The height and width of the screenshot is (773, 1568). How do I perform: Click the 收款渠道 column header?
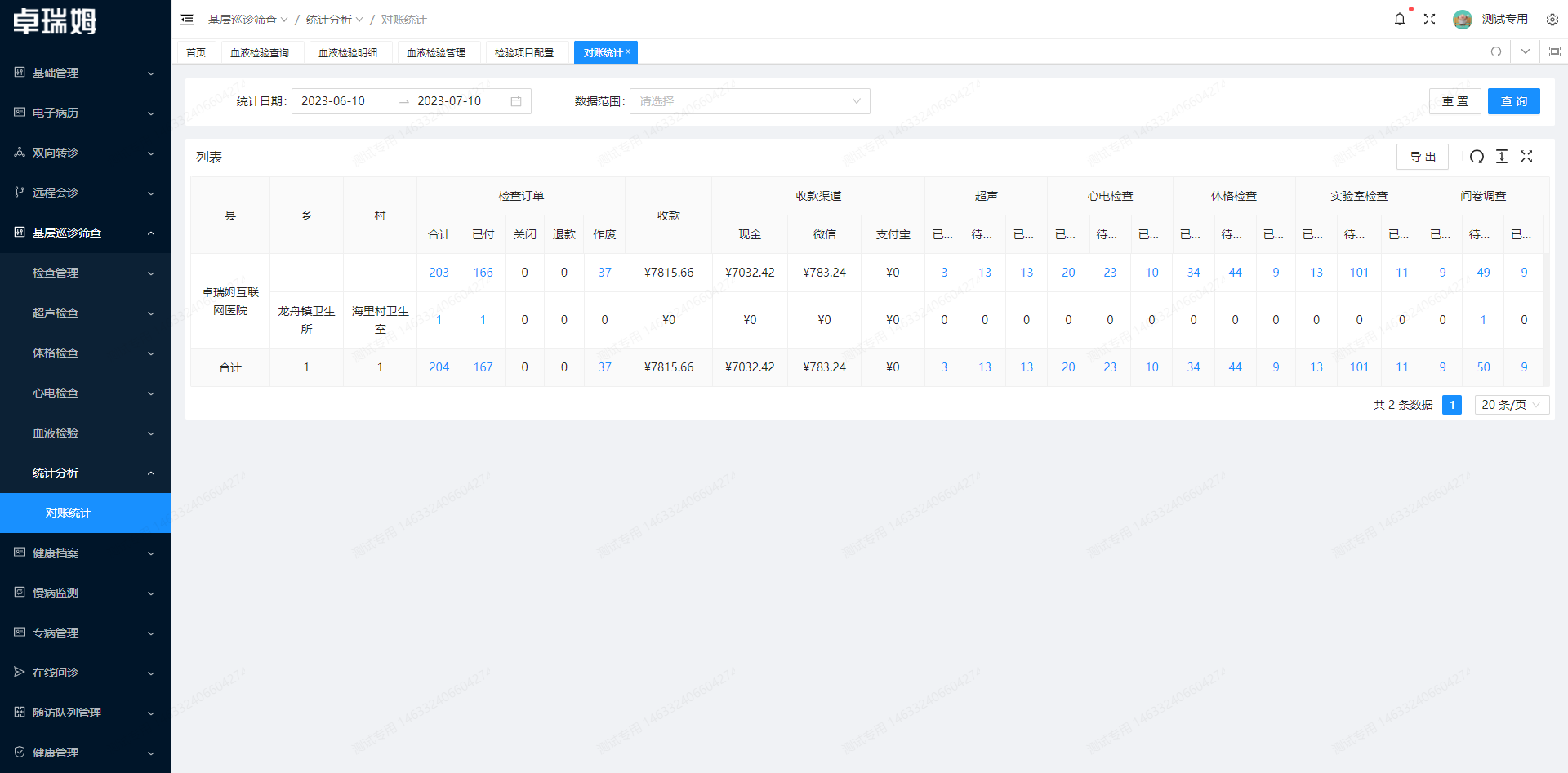[818, 196]
